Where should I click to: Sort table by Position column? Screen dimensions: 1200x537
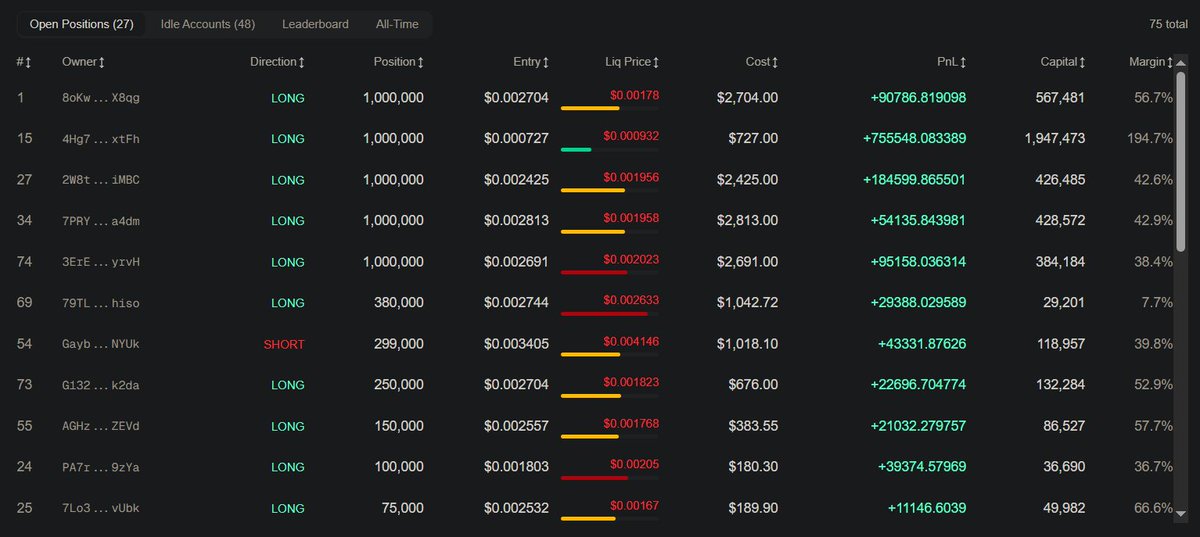click(x=399, y=62)
